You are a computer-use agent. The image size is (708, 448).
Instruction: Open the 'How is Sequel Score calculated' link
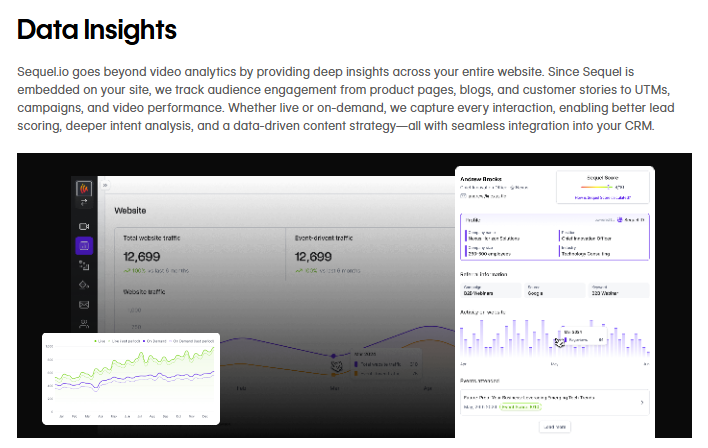(x=604, y=198)
